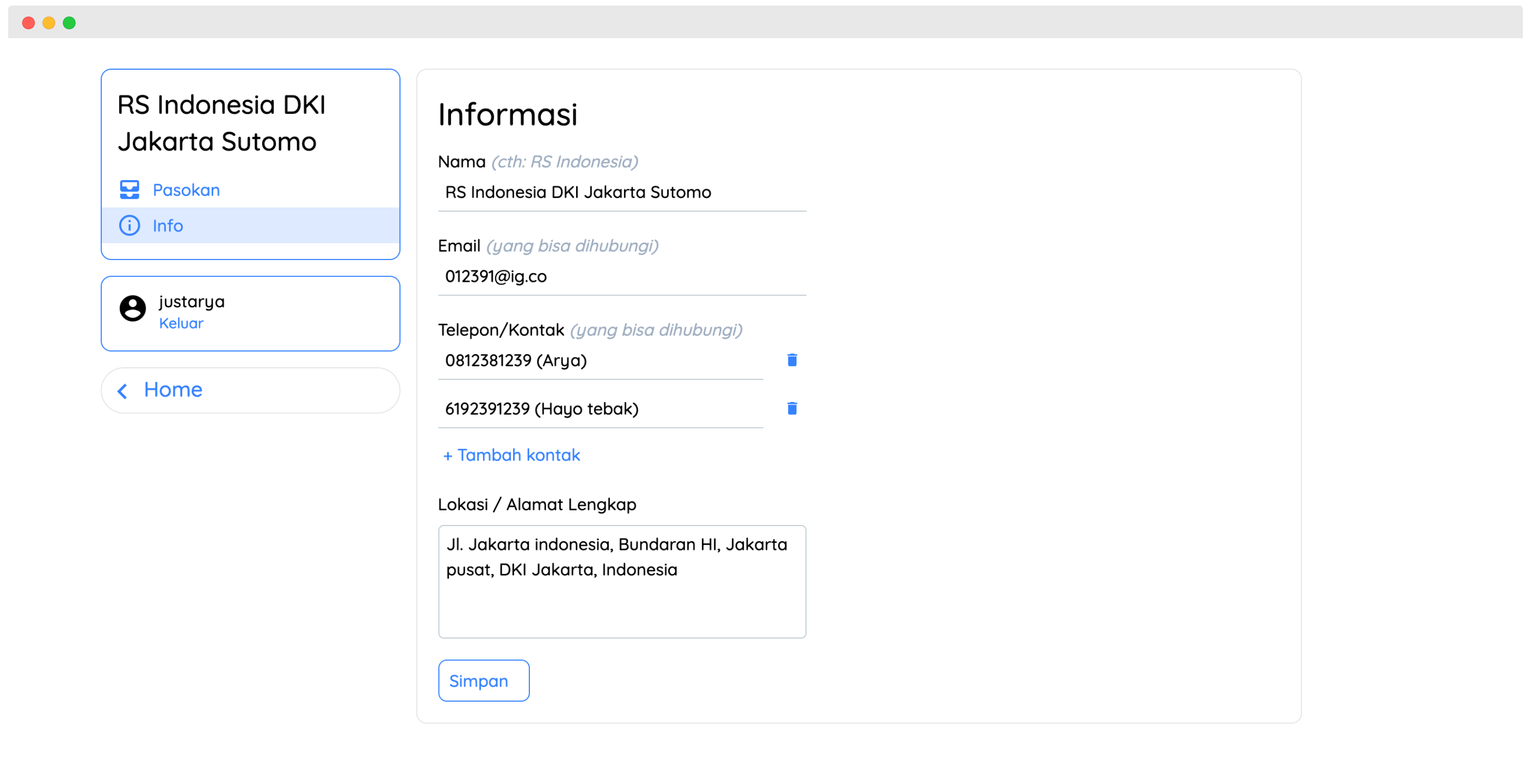Screen dimensions: 1531x784
Task: Click the Informasi heading
Action: [x=507, y=113]
